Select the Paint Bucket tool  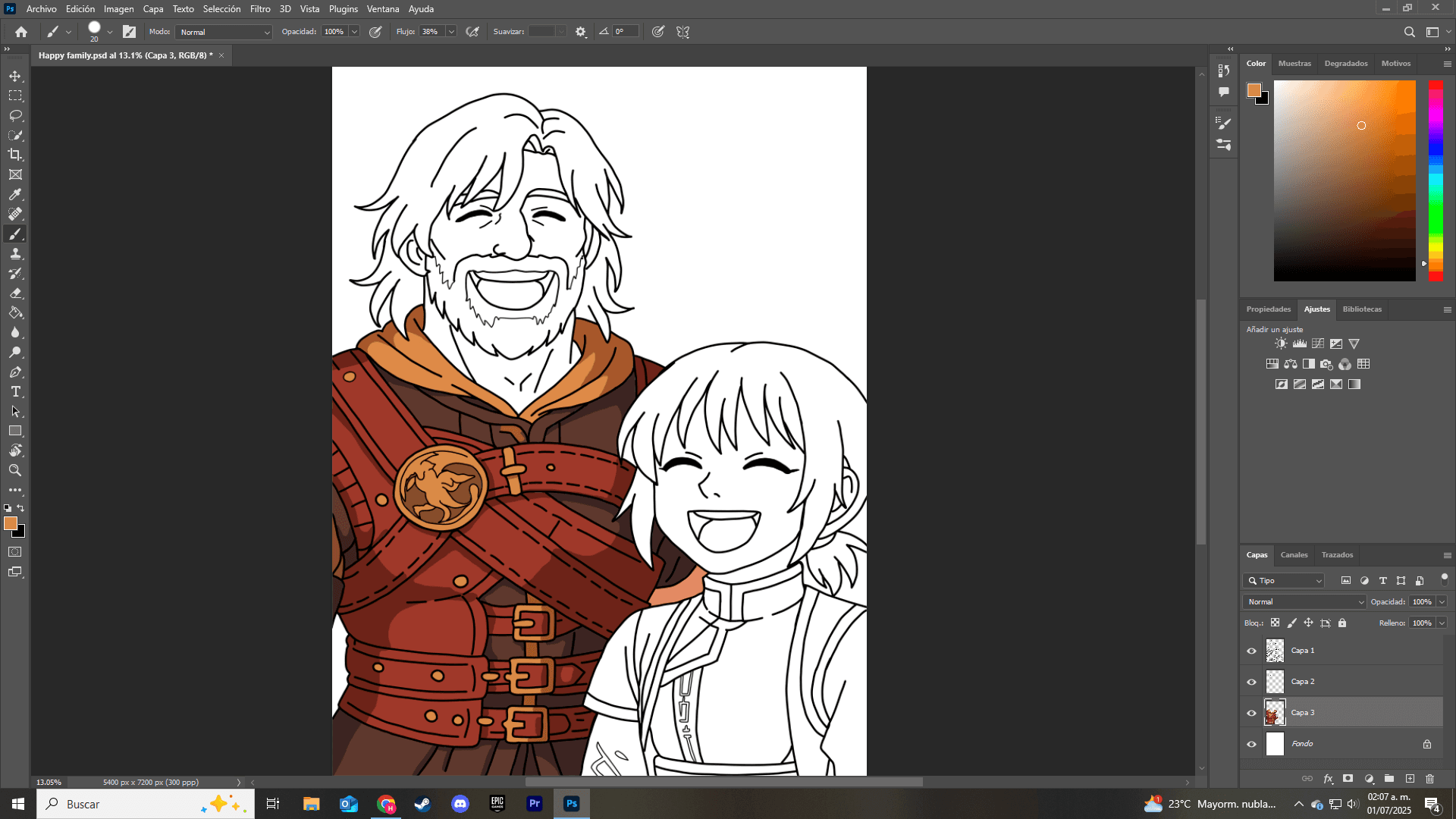pyautogui.click(x=15, y=312)
